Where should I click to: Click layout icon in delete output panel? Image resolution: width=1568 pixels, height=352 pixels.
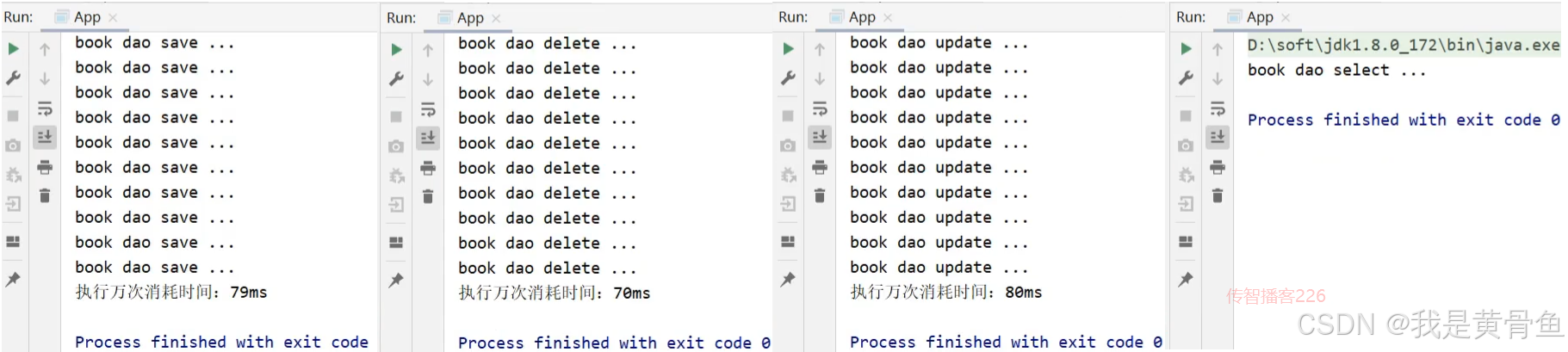pos(396,243)
